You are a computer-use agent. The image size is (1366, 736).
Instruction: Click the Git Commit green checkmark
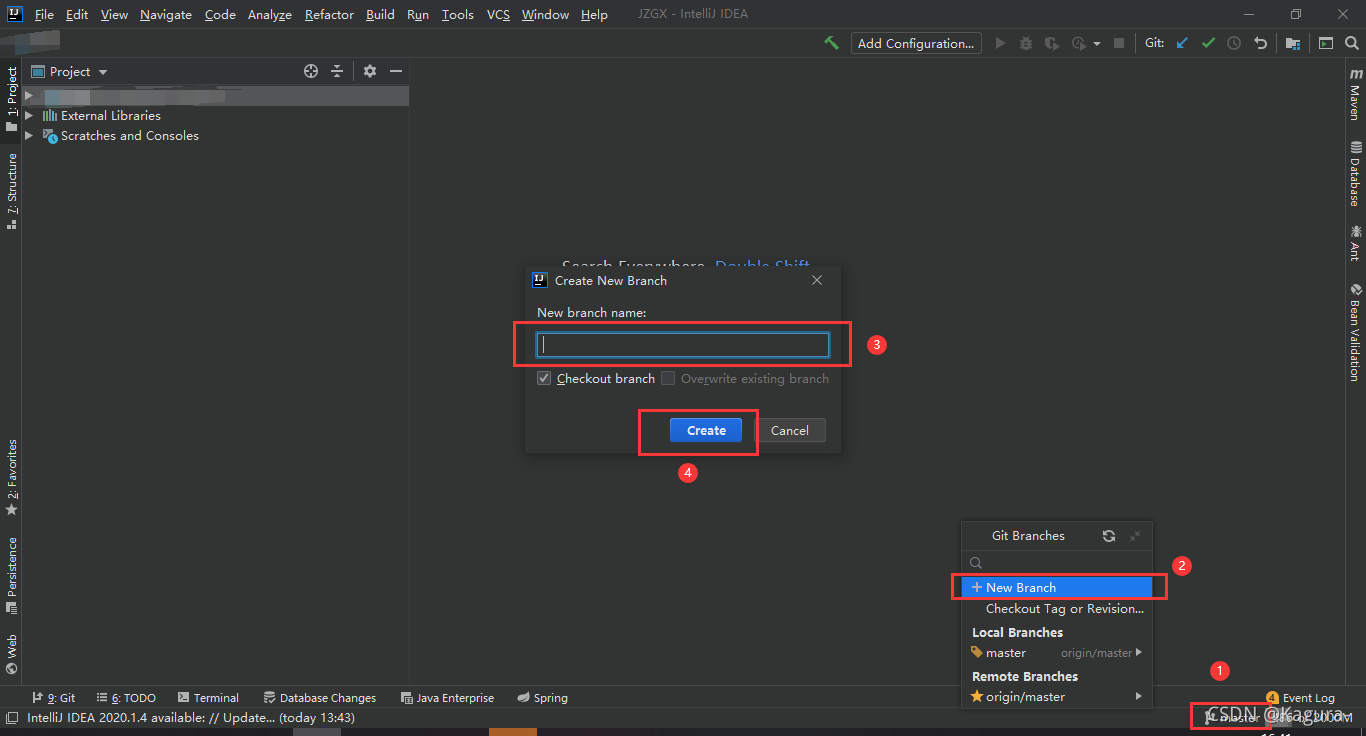(x=1208, y=43)
